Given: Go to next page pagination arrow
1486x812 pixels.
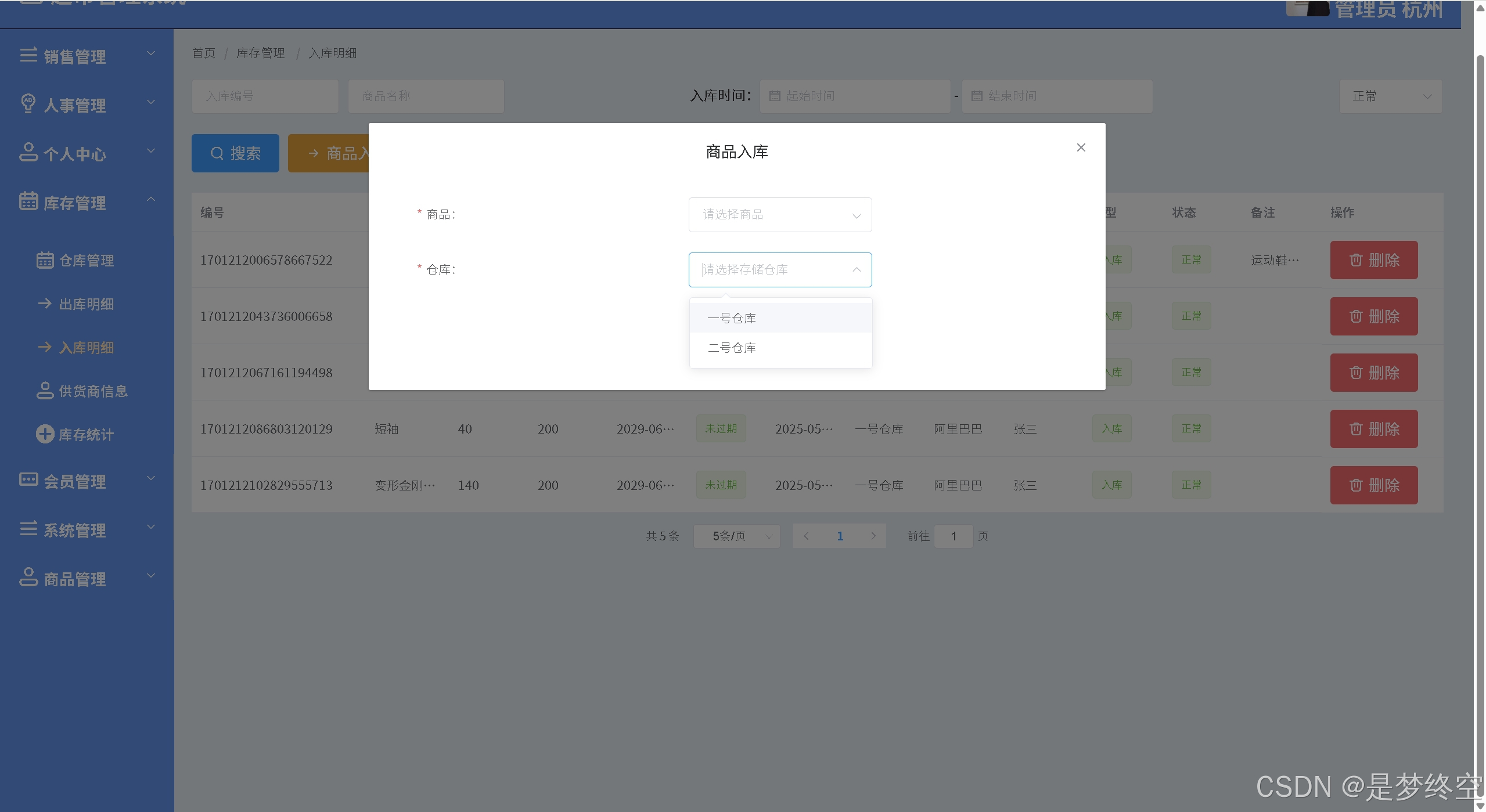Looking at the screenshot, I should [873, 536].
